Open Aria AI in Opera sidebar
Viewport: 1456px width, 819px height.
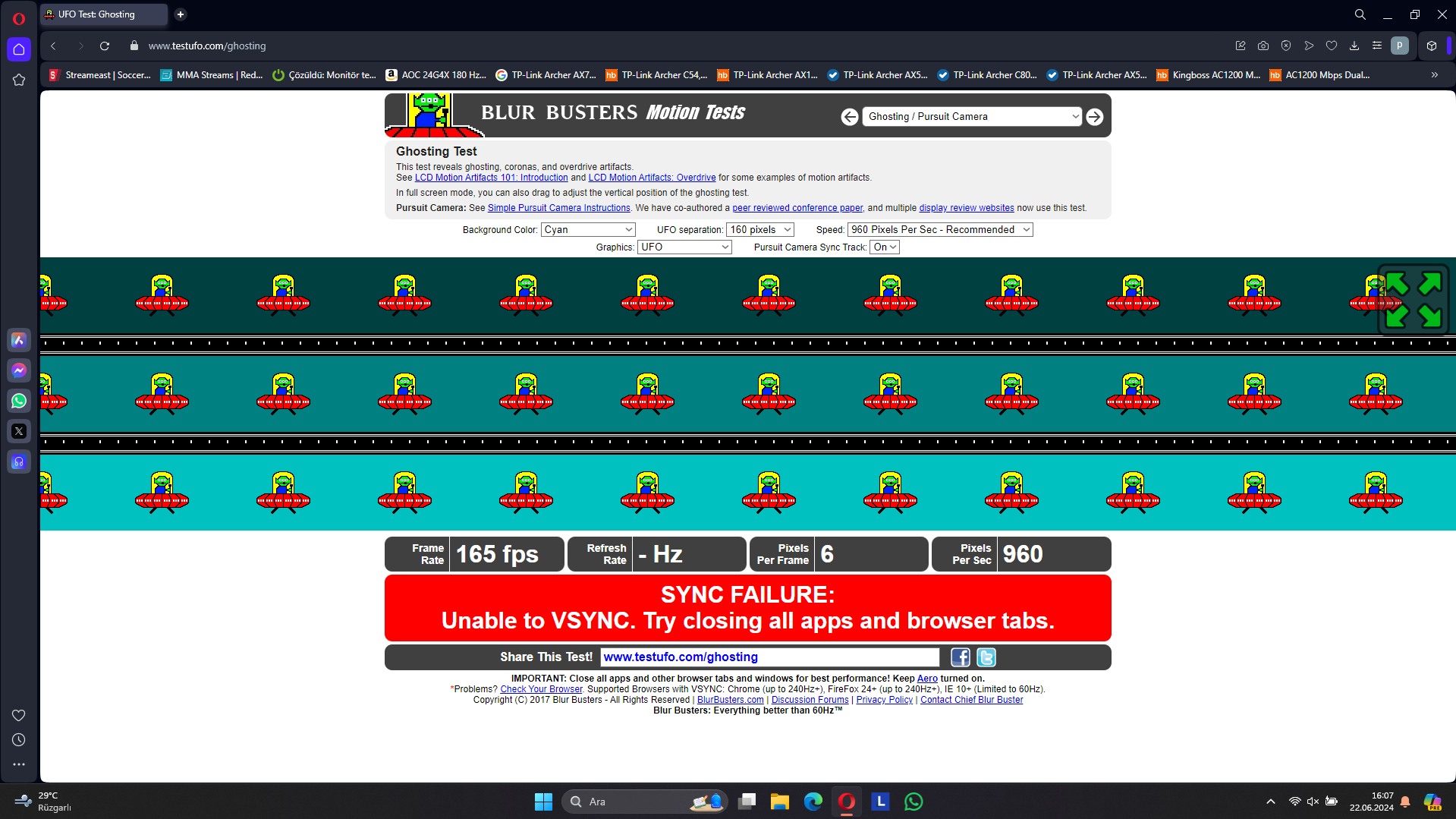click(19, 340)
